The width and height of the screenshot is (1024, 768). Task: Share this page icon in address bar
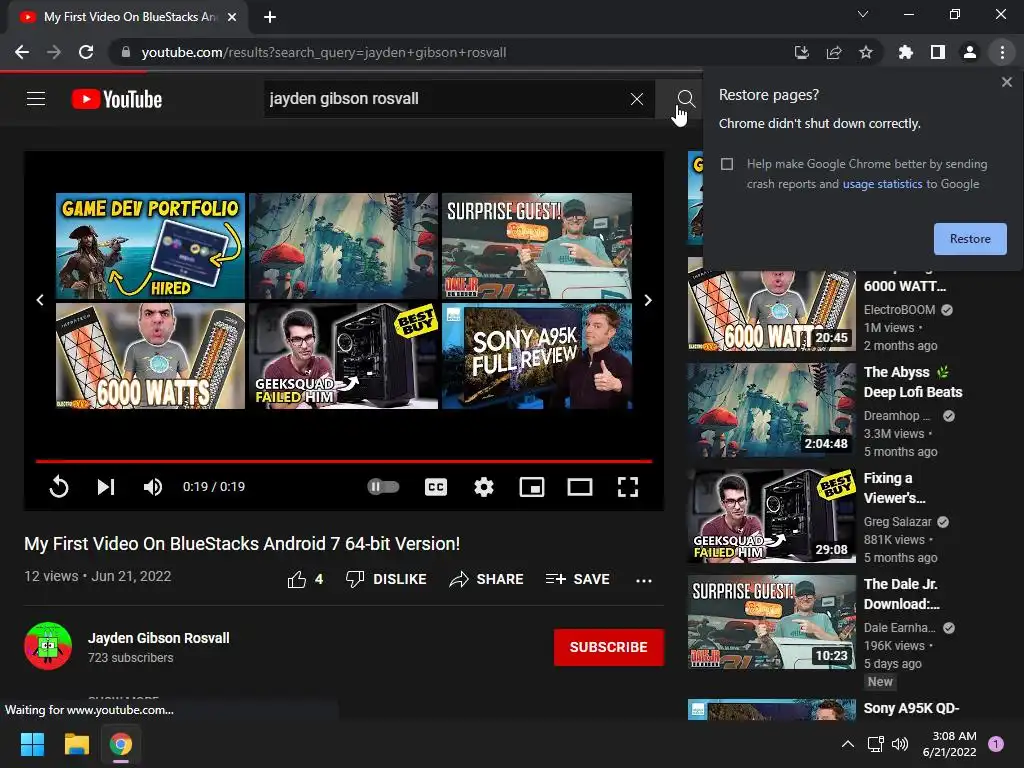834,52
